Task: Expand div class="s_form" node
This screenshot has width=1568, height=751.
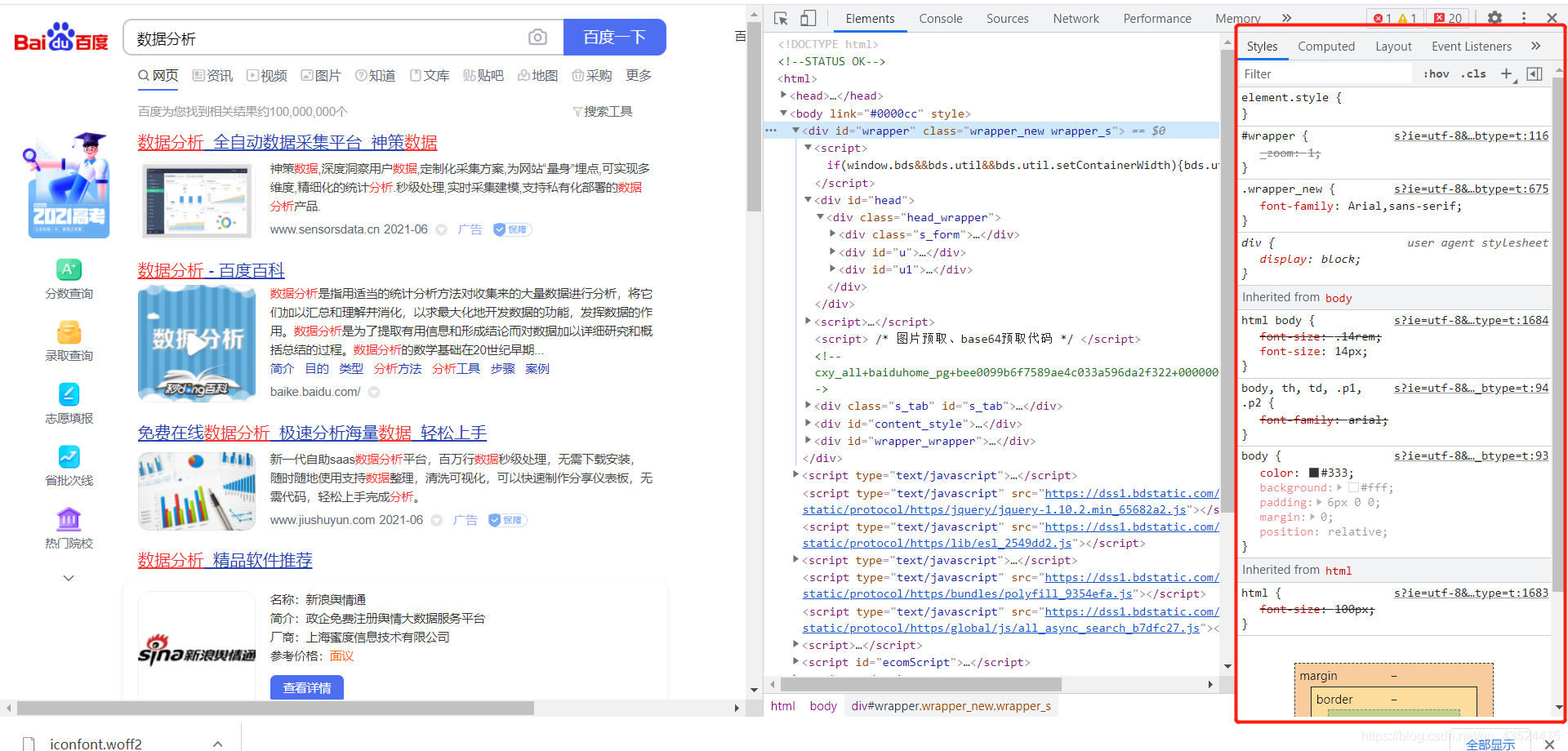Action: tap(832, 234)
